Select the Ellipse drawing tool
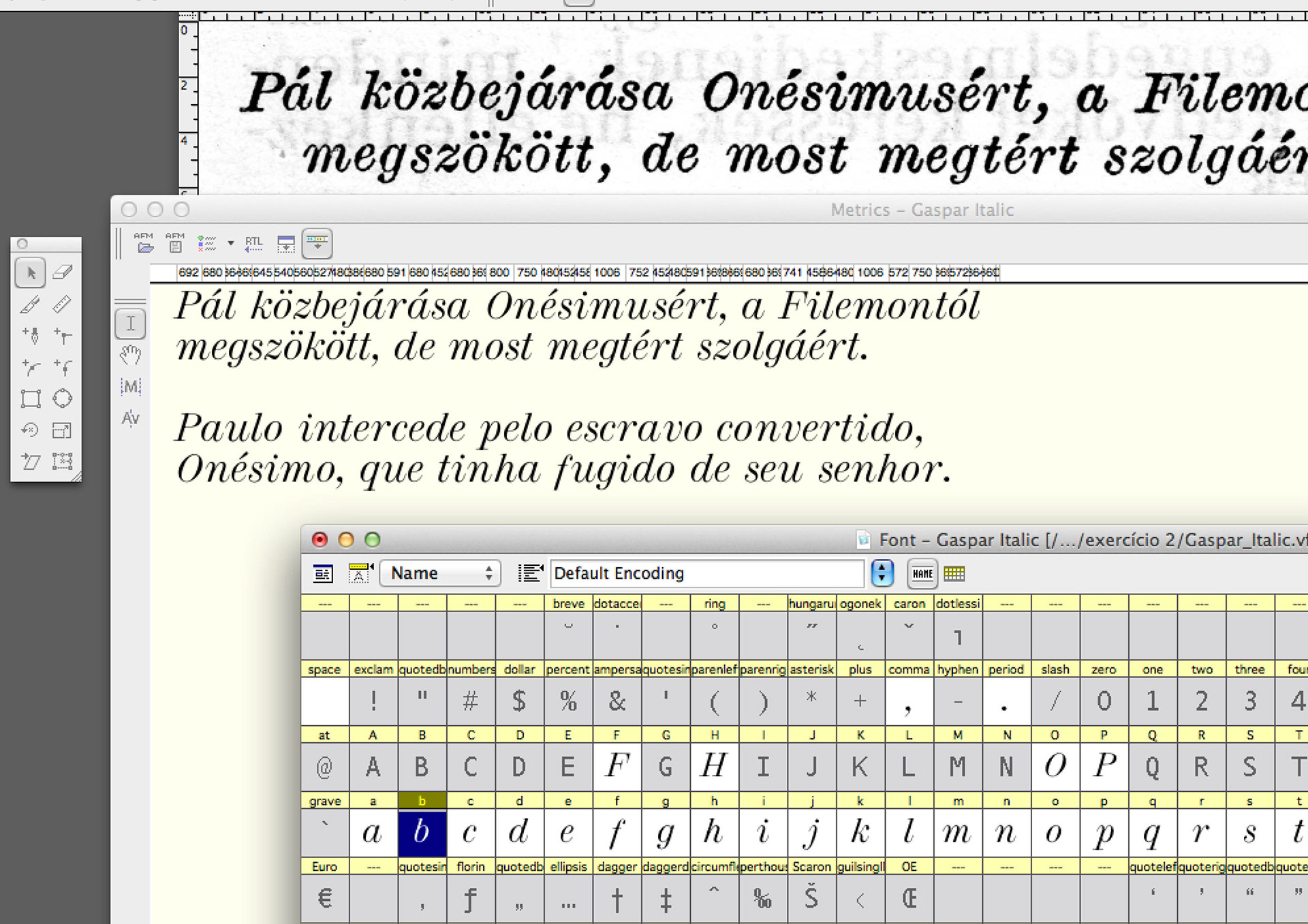 [x=62, y=399]
